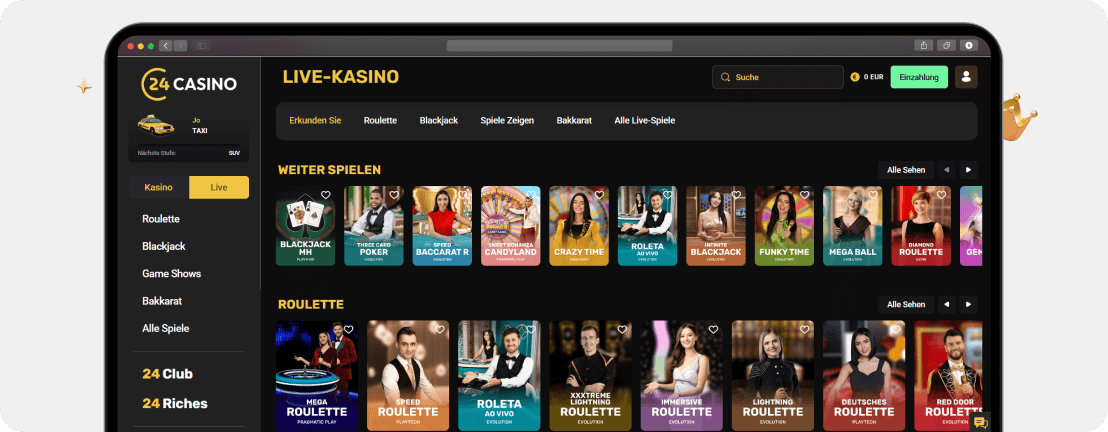The image size is (1108, 432).
Task: Click the EUR coin balance icon
Action: pyautogui.click(x=854, y=77)
